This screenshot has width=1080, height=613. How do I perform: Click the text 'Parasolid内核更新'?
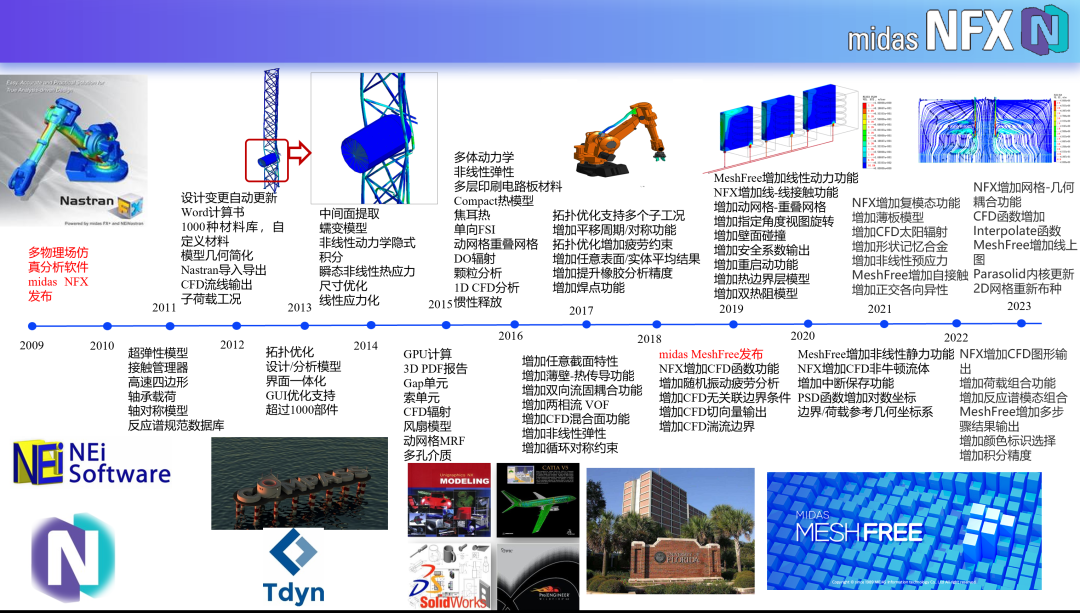coord(1024,274)
